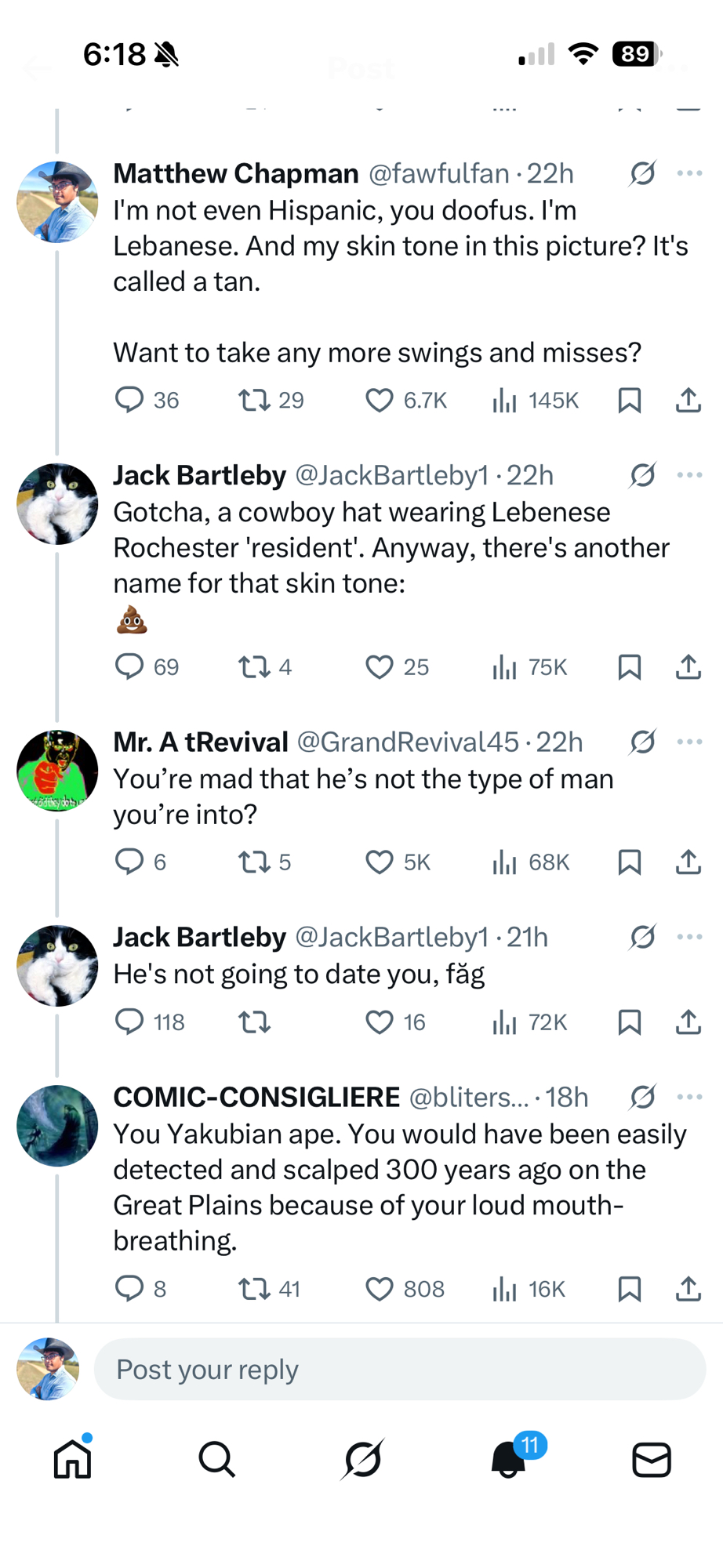
Task: Open more options on Matthew Chapman's post
Action: point(689,173)
